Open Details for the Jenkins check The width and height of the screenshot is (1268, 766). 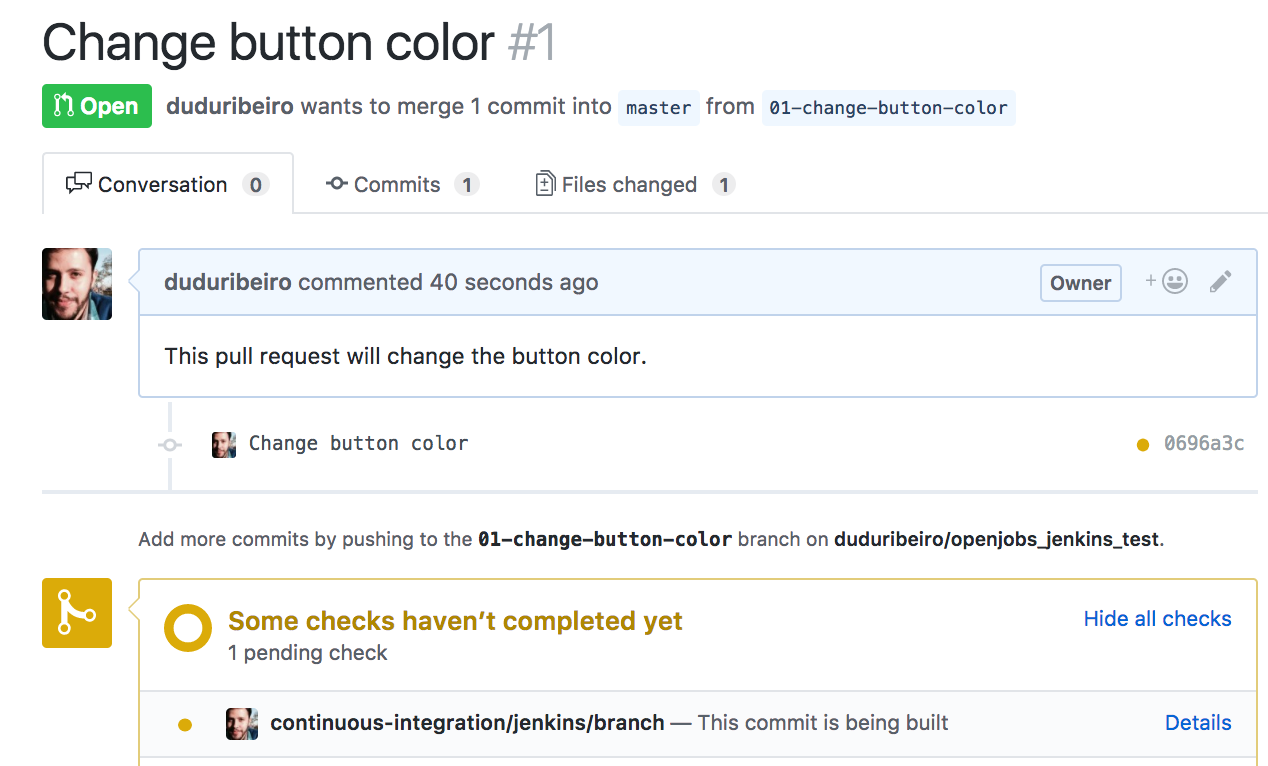pos(1198,723)
